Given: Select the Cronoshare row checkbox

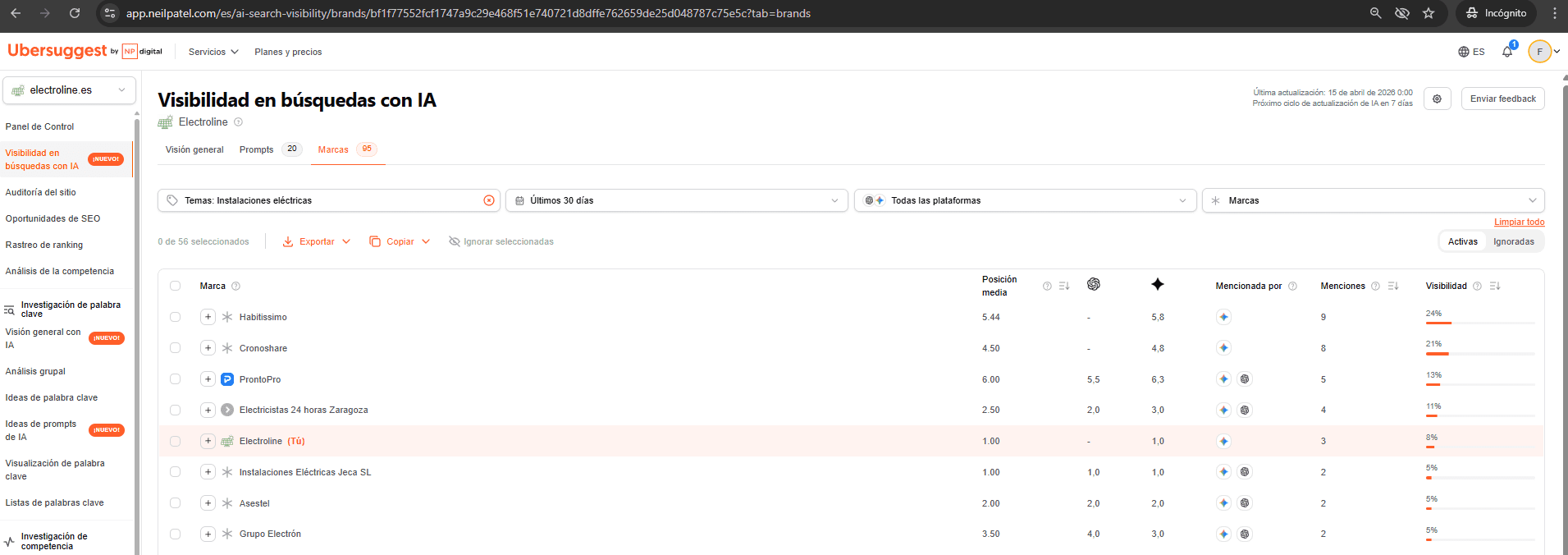Looking at the screenshot, I should (x=175, y=348).
